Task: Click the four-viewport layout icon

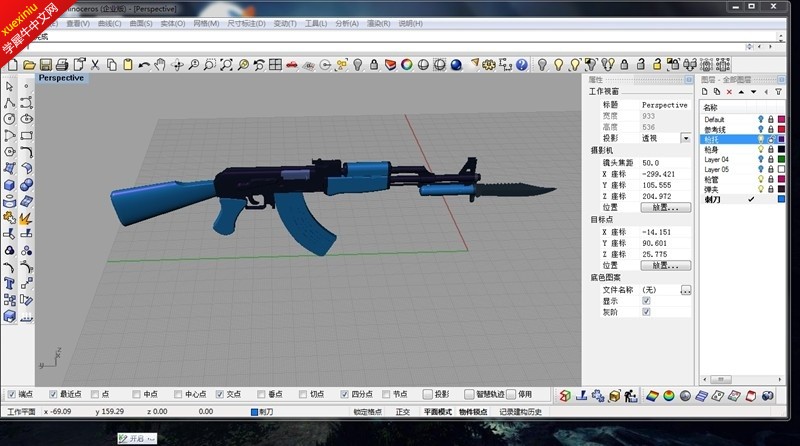Action: 276,65
